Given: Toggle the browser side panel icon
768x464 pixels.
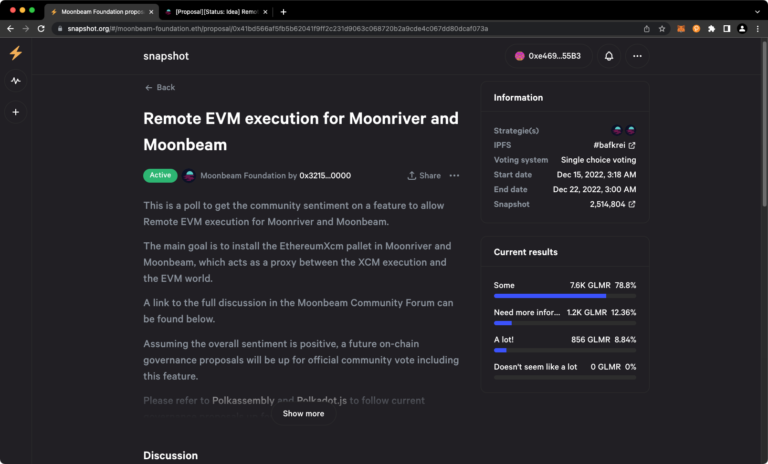Looking at the screenshot, I should pos(727,29).
